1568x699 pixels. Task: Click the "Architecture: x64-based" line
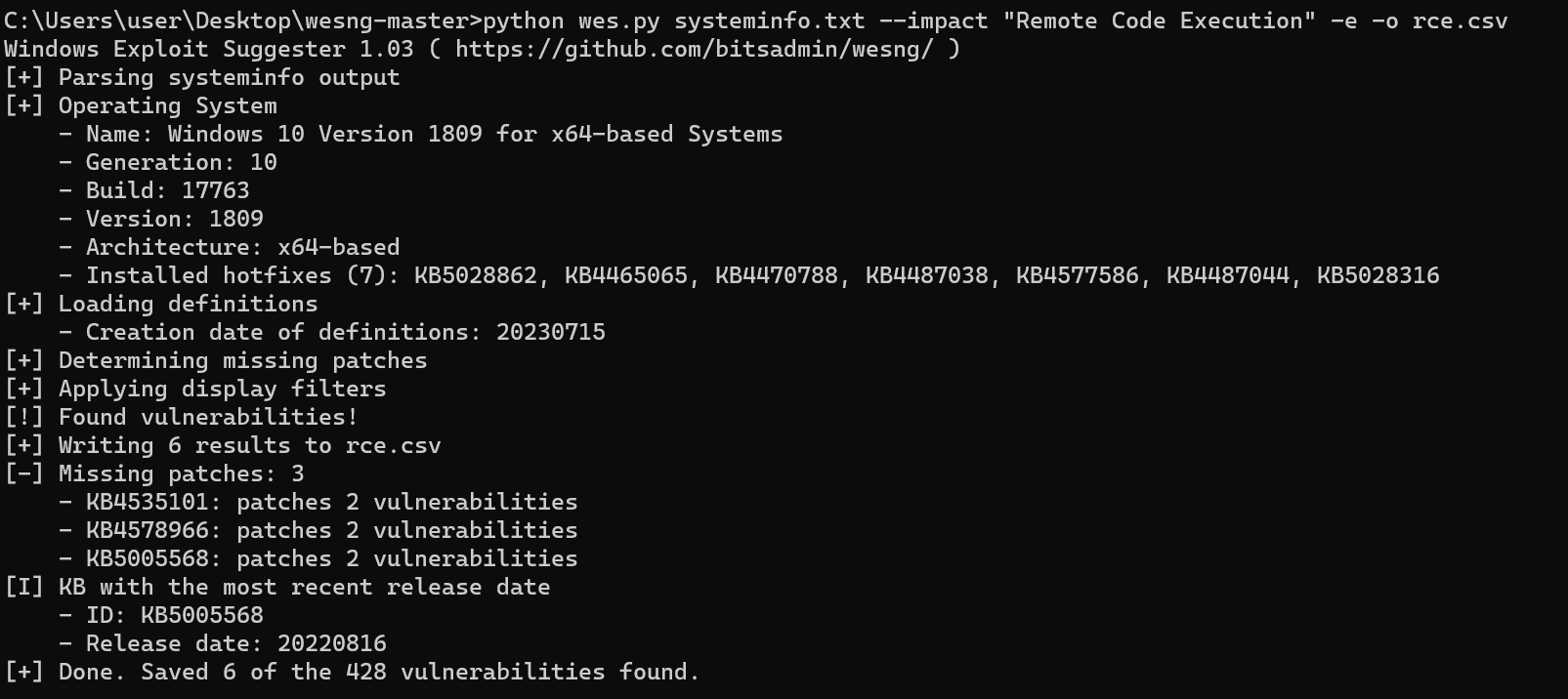pyautogui.click(x=243, y=247)
